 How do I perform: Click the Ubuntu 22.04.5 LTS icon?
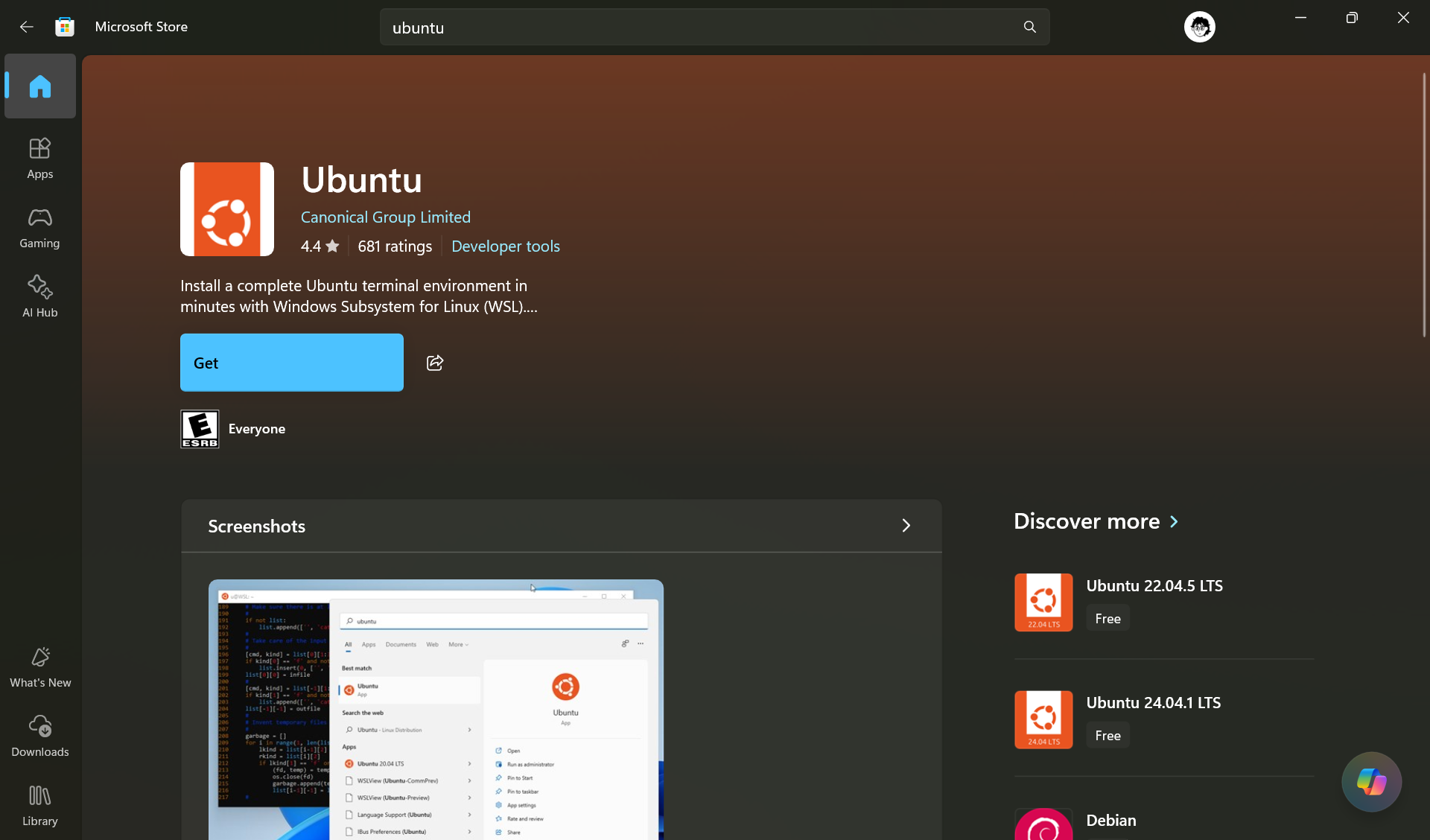point(1043,602)
